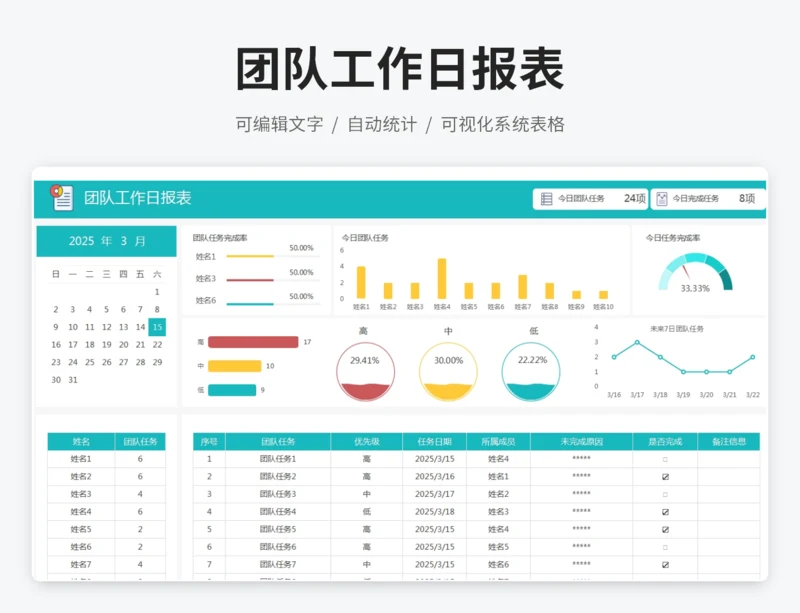Select the month number 3 in calendar header
The width and height of the screenshot is (800, 613).
(123, 241)
